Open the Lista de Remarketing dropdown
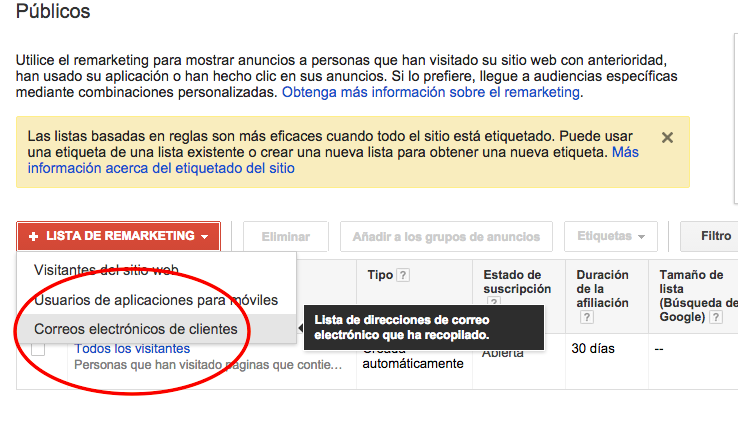738x423 pixels. (119, 236)
